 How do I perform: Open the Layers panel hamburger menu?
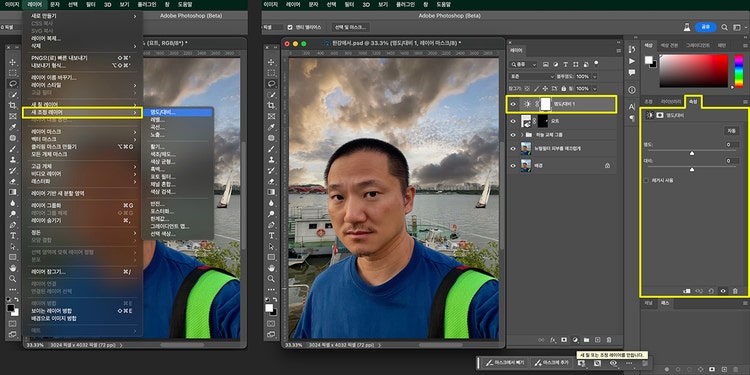tap(618, 50)
